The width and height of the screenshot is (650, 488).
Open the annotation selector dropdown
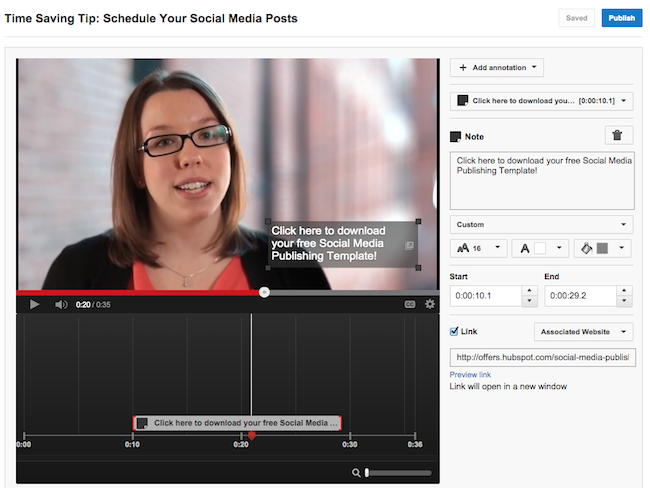tap(541, 100)
